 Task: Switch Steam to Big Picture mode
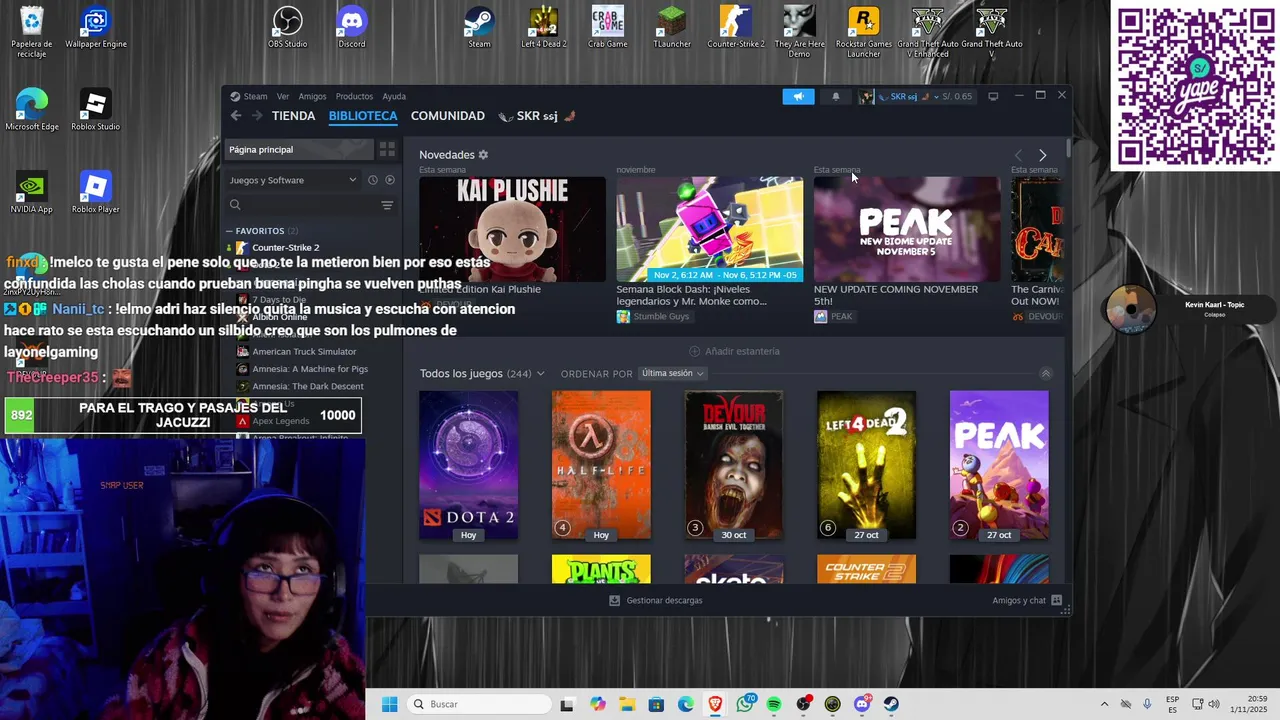[993, 96]
